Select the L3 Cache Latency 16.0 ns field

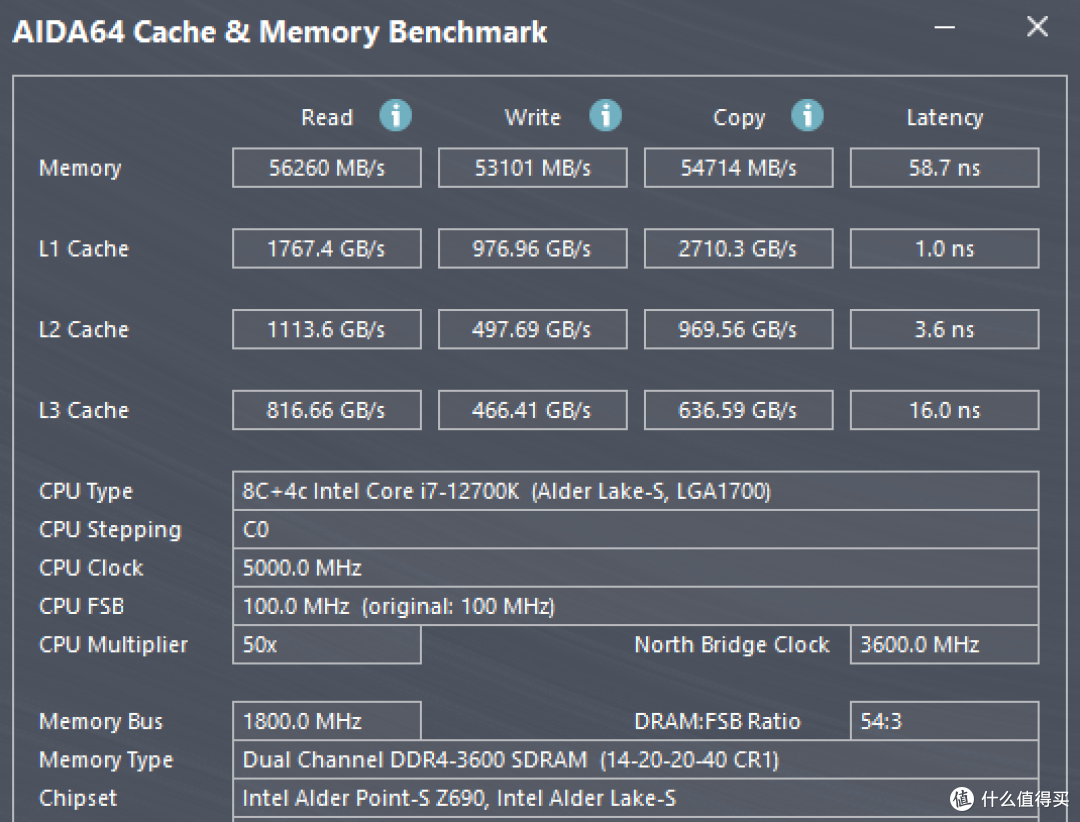944,411
